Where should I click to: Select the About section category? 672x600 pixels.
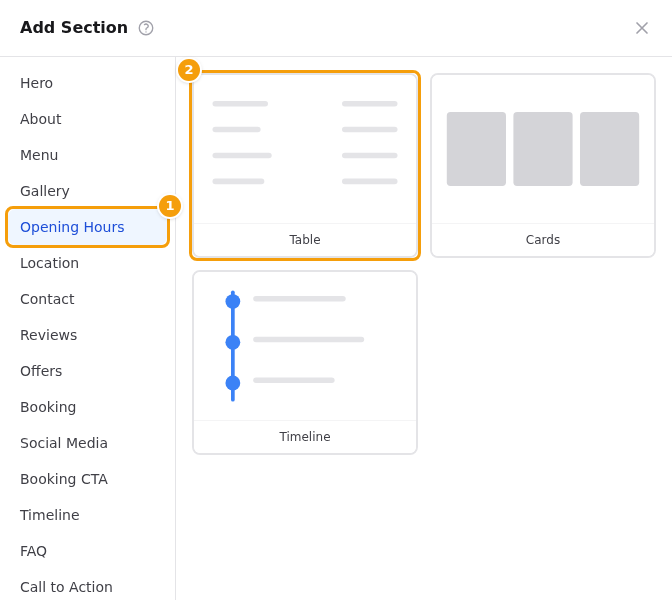coord(87,119)
